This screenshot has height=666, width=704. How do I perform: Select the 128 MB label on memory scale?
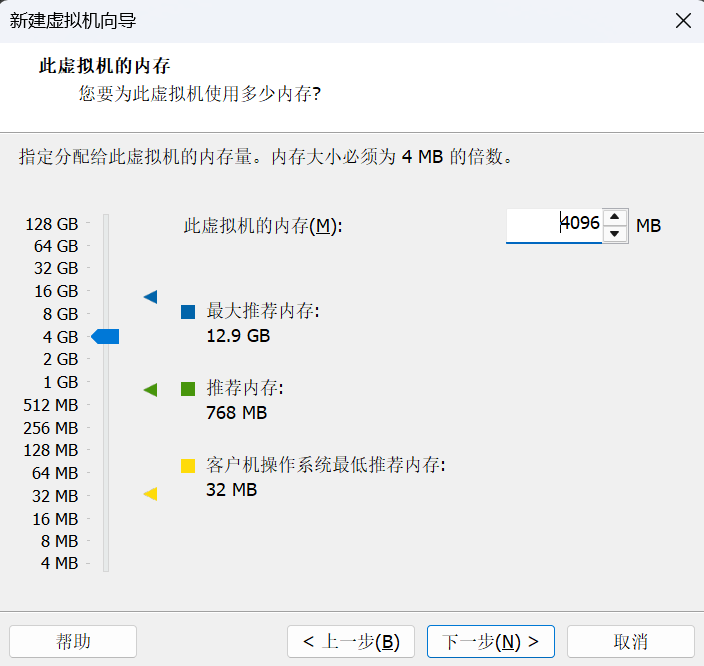51,450
